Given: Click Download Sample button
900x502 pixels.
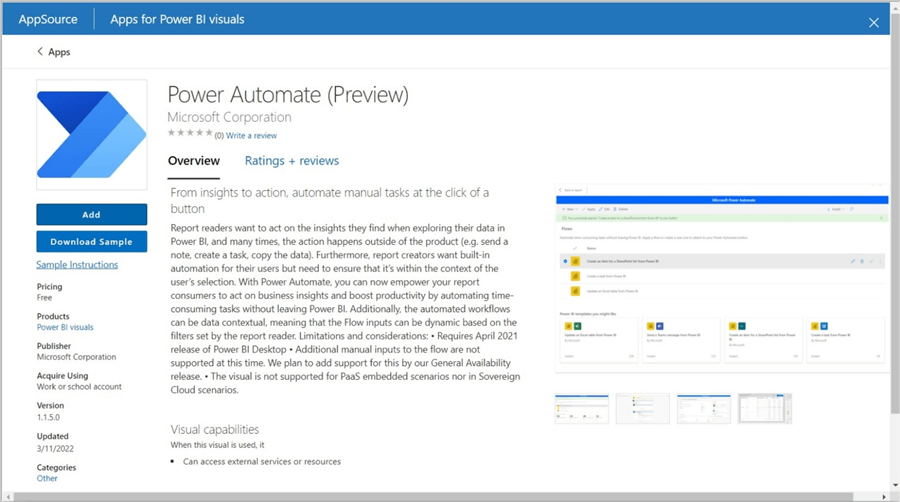Looking at the screenshot, I should pyautogui.click(x=91, y=242).
